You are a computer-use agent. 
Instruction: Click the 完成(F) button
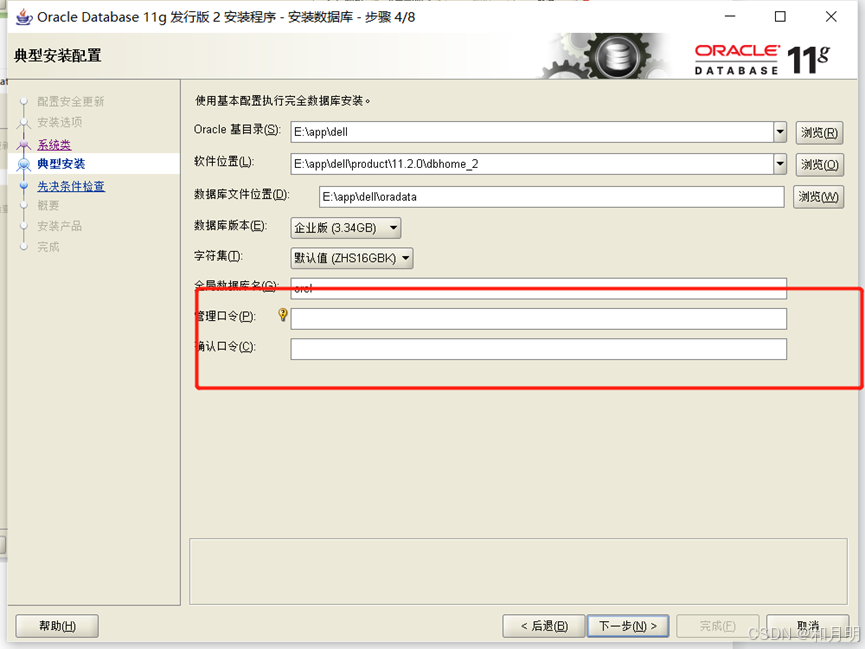(x=717, y=626)
